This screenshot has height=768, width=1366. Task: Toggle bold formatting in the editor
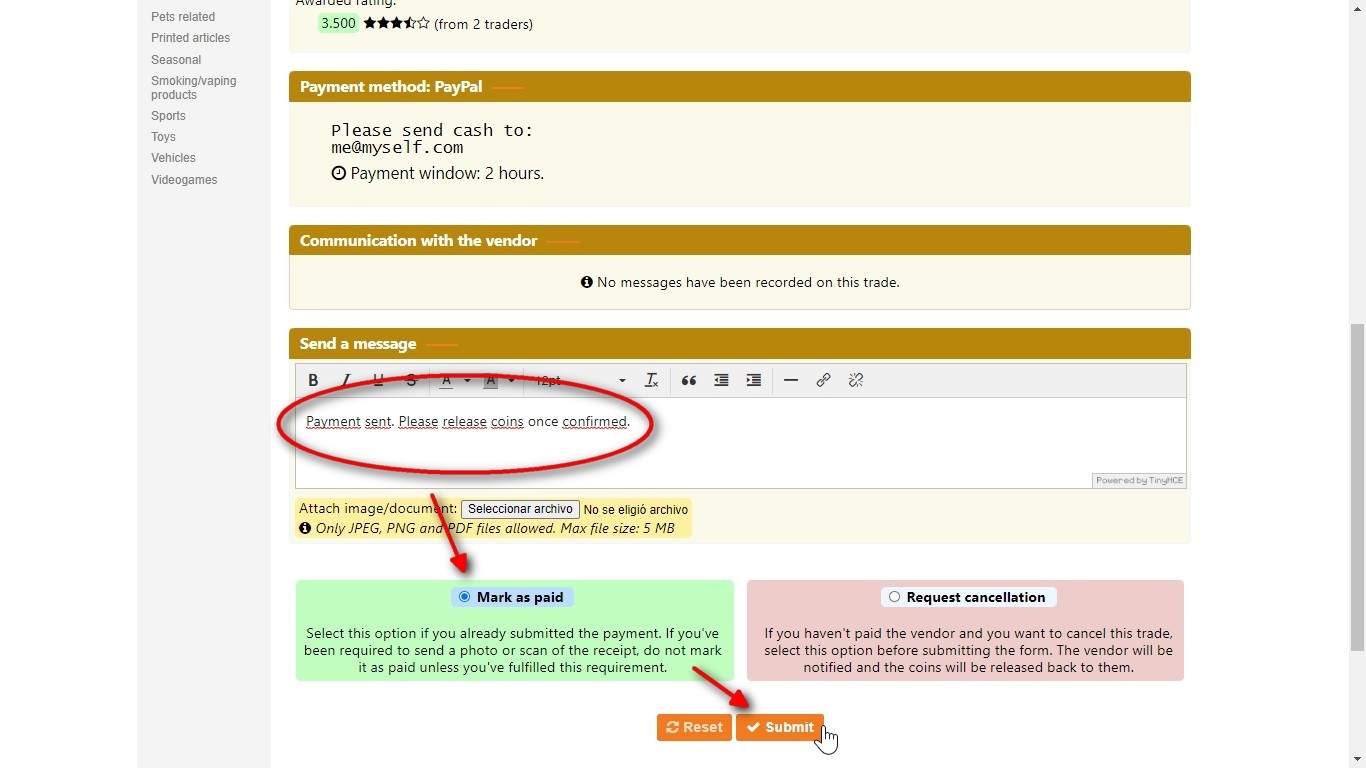coord(313,380)
